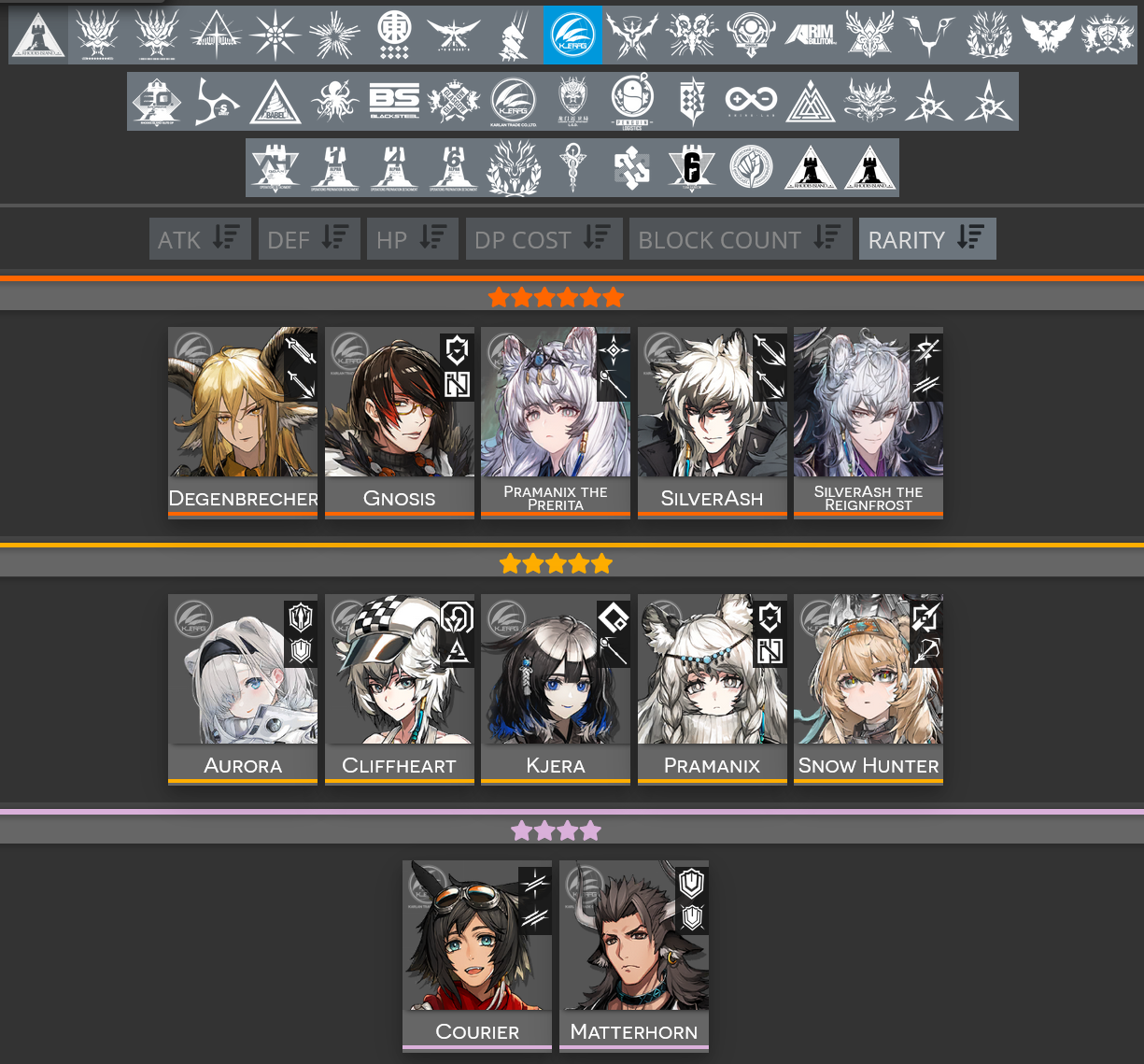Toggle the active RARITY sort

coord(927,238)
